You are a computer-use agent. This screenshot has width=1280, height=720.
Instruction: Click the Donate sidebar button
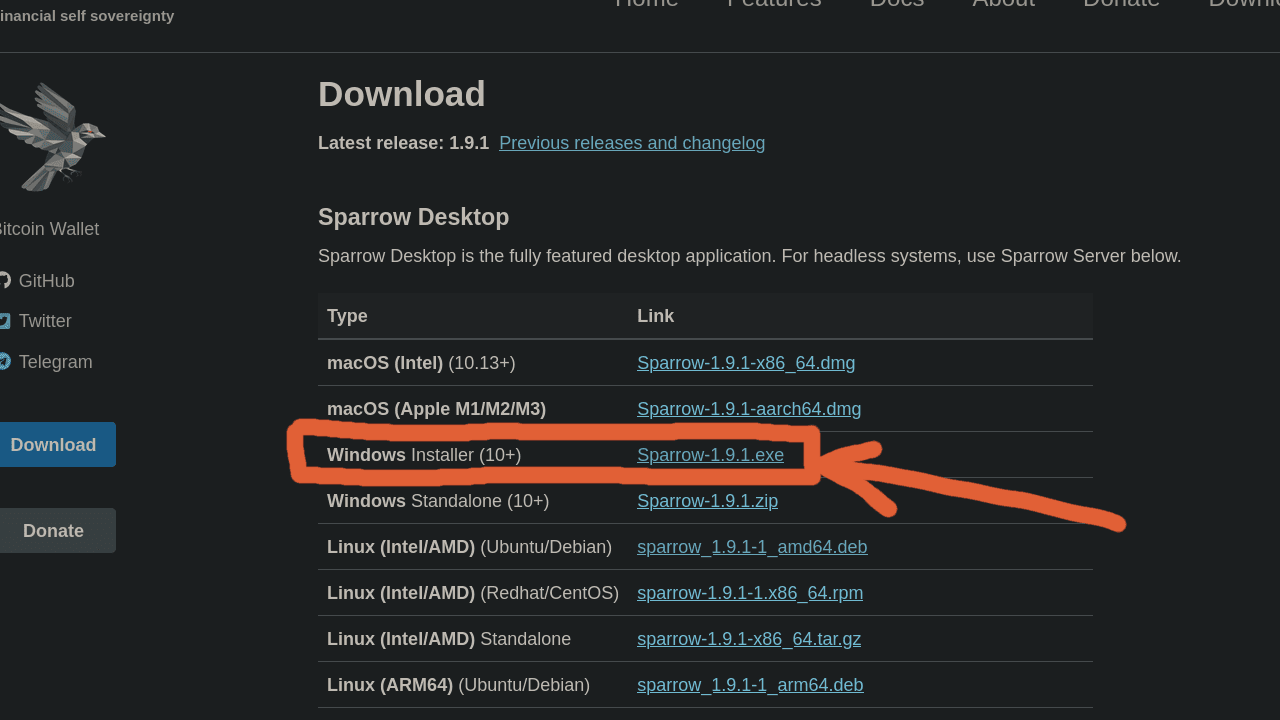57,530
